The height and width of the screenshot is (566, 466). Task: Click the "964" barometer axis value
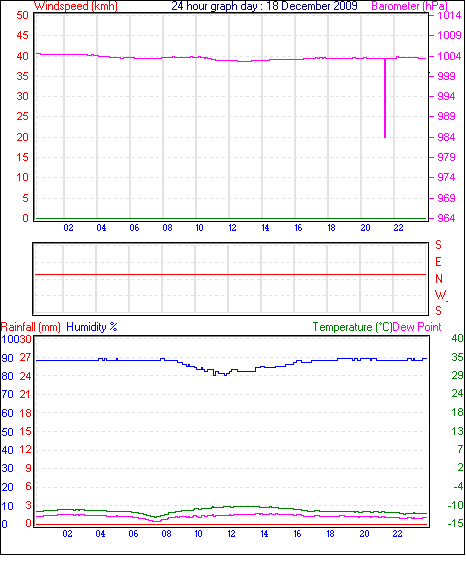coord(447,218)
